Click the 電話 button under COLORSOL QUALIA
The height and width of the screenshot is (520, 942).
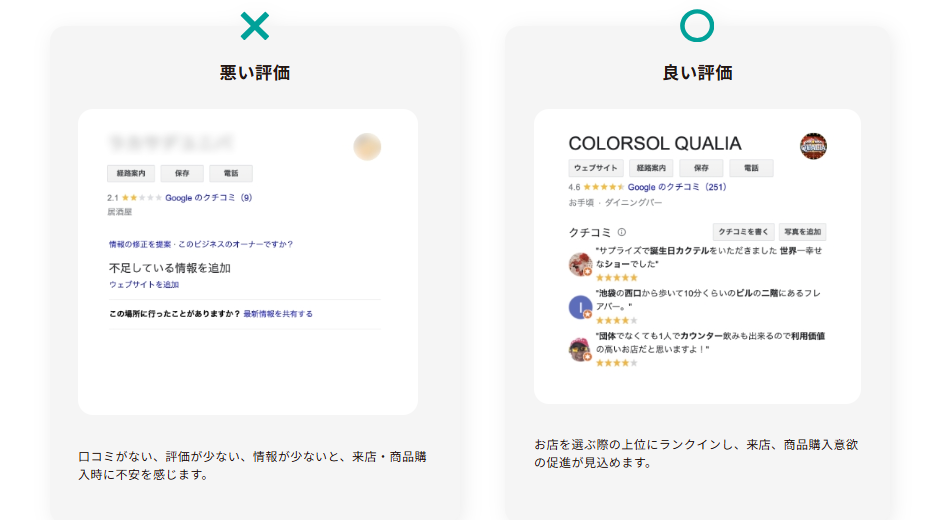(x=751, y=168)
